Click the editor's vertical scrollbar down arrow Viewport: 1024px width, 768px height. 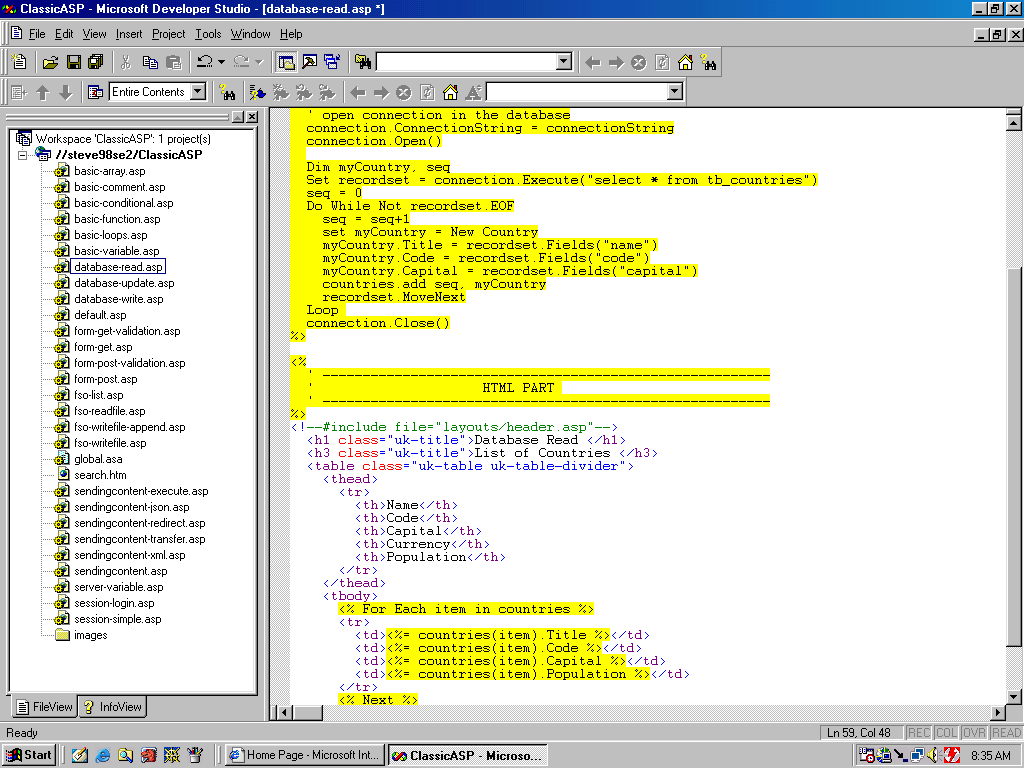coord(1014,695)
